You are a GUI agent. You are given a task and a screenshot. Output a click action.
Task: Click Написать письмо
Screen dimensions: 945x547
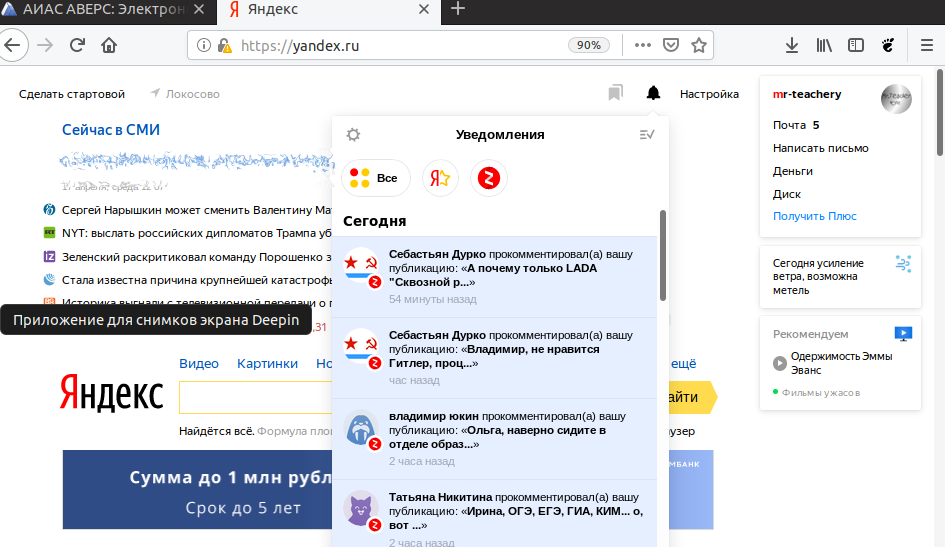point(820,148)
